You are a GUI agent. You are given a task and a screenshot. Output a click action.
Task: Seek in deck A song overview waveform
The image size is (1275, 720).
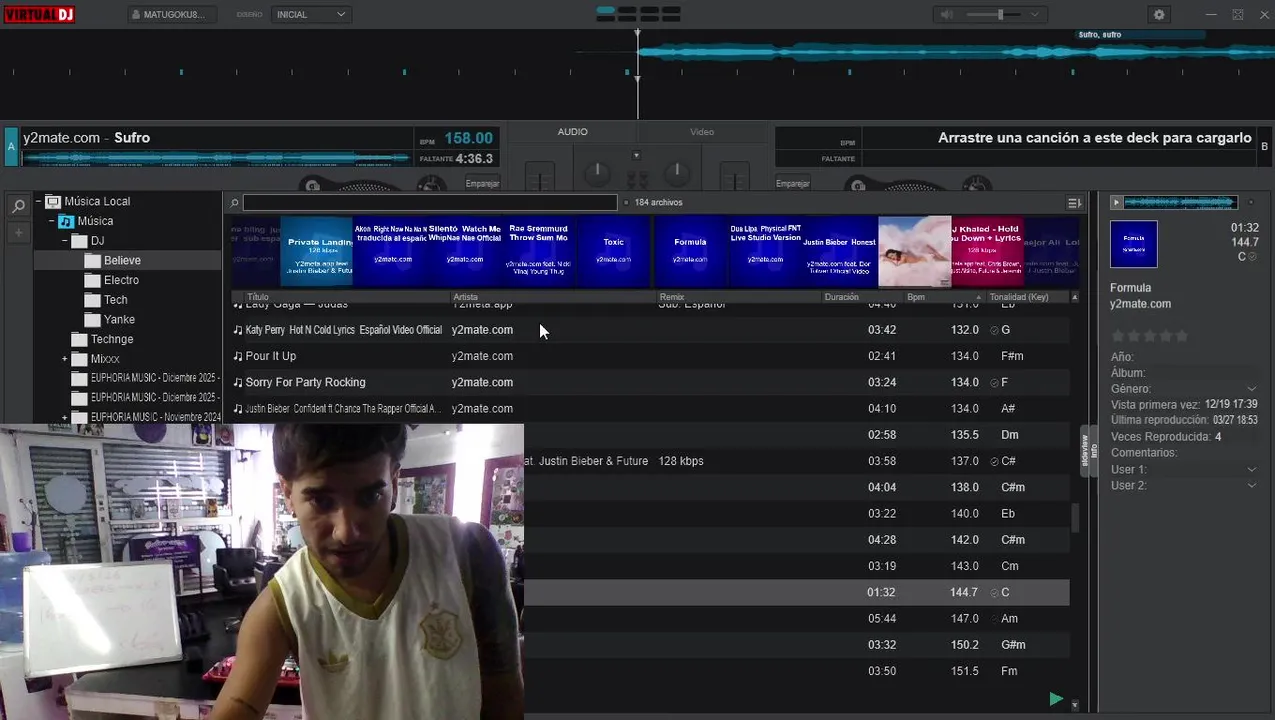pos(216,158)
